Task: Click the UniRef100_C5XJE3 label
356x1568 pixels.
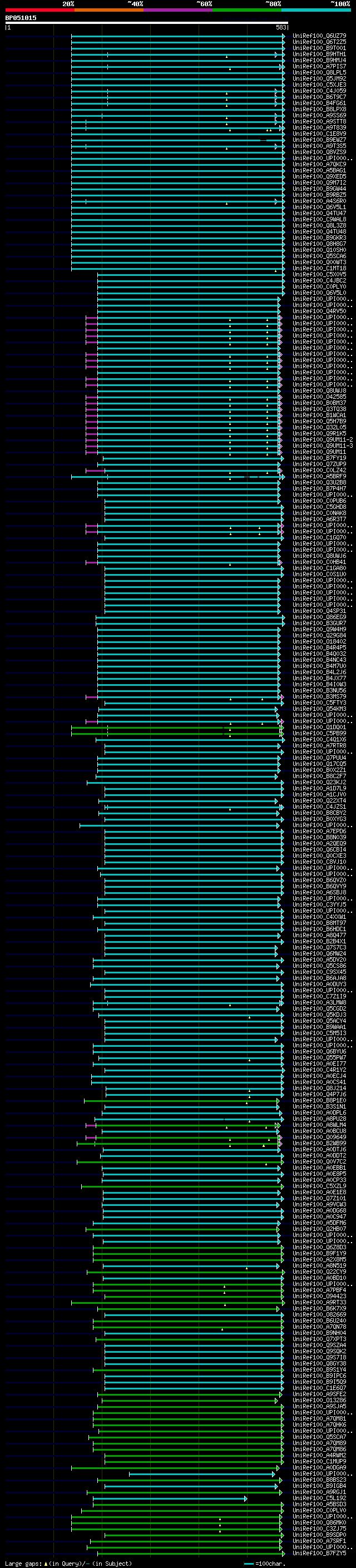Action: pos(319,85)
